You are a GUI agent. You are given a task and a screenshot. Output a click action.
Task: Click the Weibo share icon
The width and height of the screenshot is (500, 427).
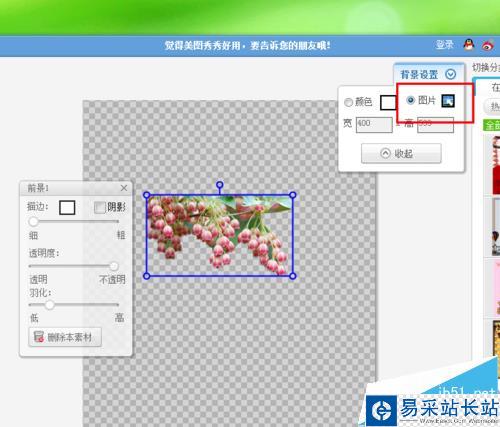pos(488,45)
